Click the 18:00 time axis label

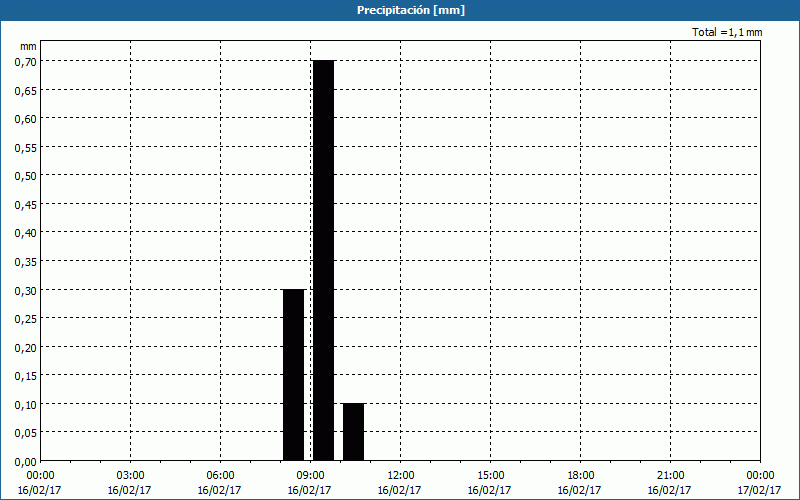pos(580,476)
